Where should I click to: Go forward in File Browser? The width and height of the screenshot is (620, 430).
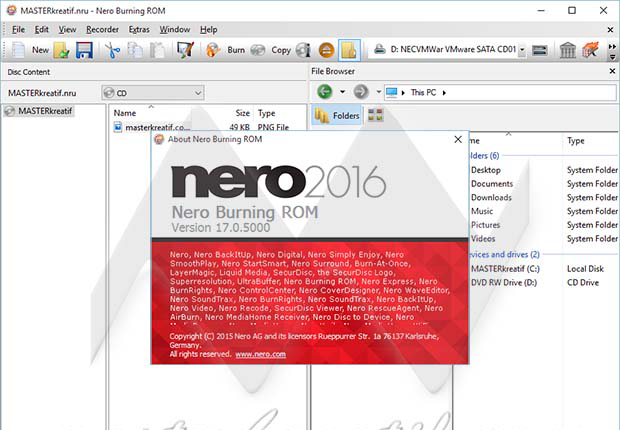click(361, 92)
